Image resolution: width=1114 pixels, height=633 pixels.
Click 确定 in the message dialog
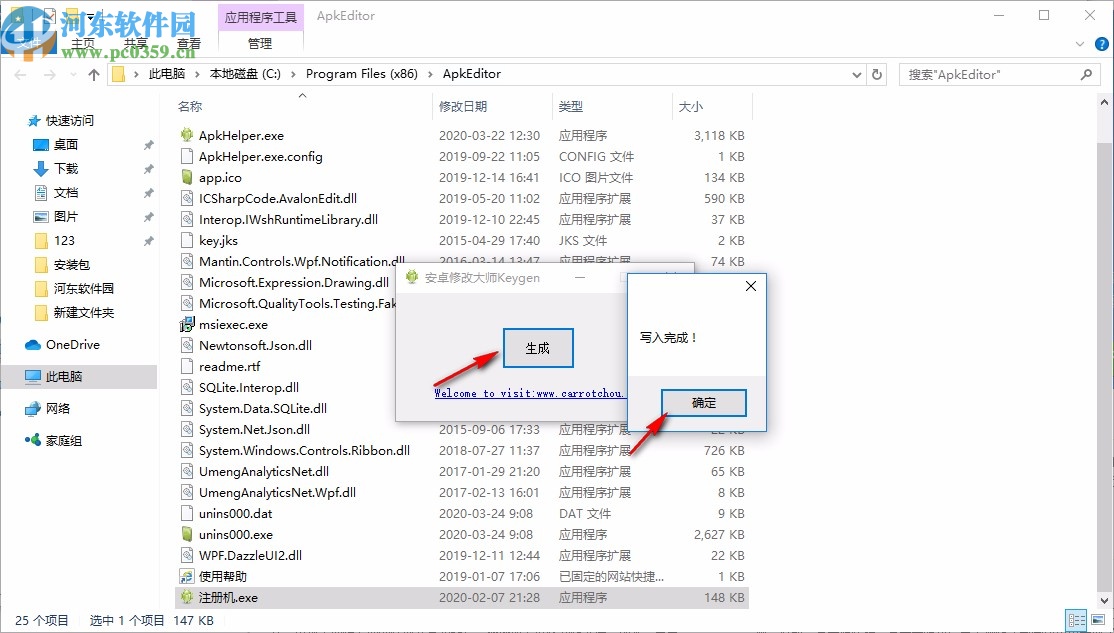tap(704, 403)
